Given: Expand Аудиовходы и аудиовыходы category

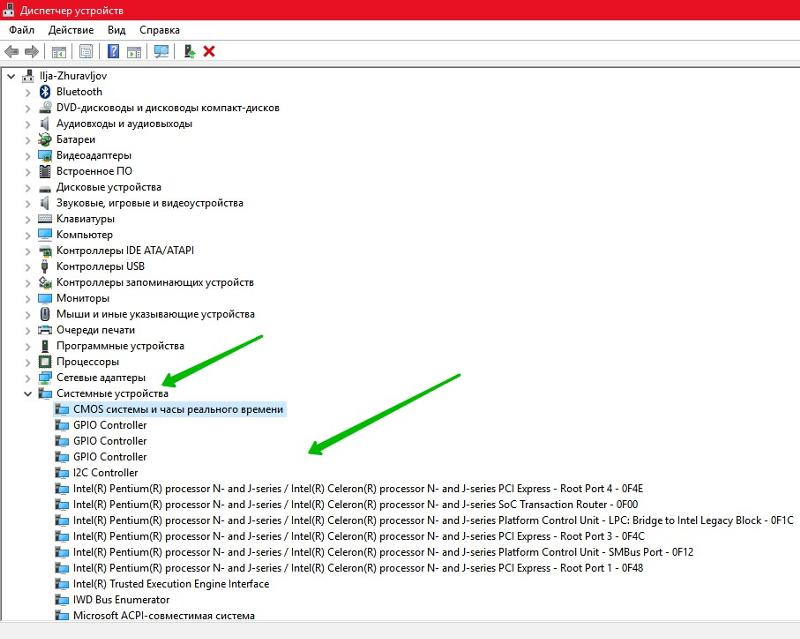Looking at the screenshot, I should pyautogui.click(x=28, y=124).
